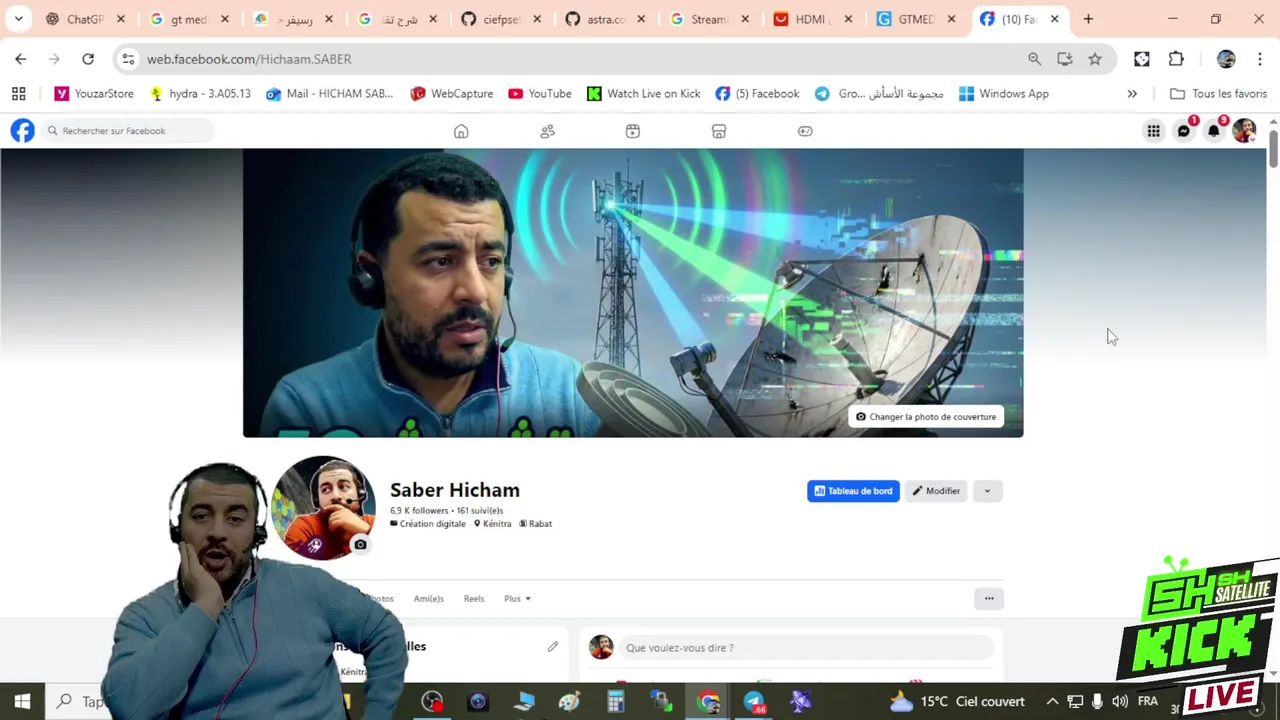Click the Chrome icon in the taskbar
Viewport: 1280px width, 720px height.
(708, 702)
